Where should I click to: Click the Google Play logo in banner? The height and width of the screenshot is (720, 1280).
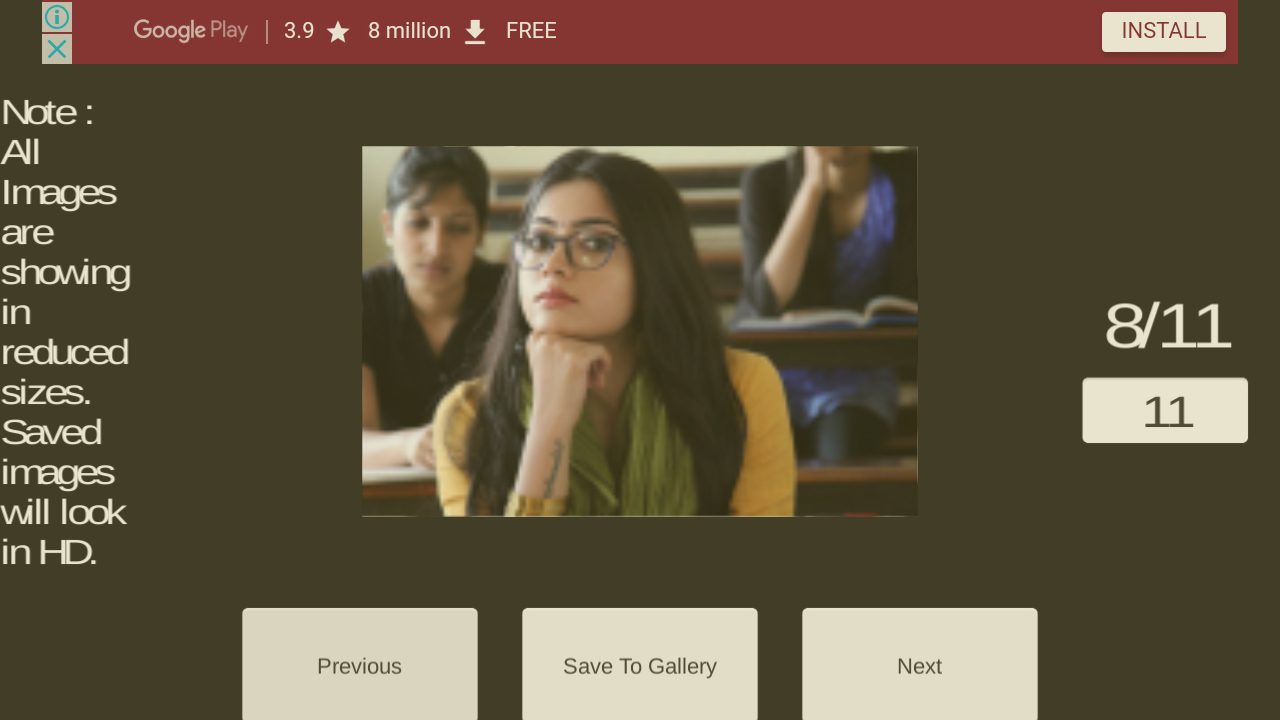pos(190,31)
